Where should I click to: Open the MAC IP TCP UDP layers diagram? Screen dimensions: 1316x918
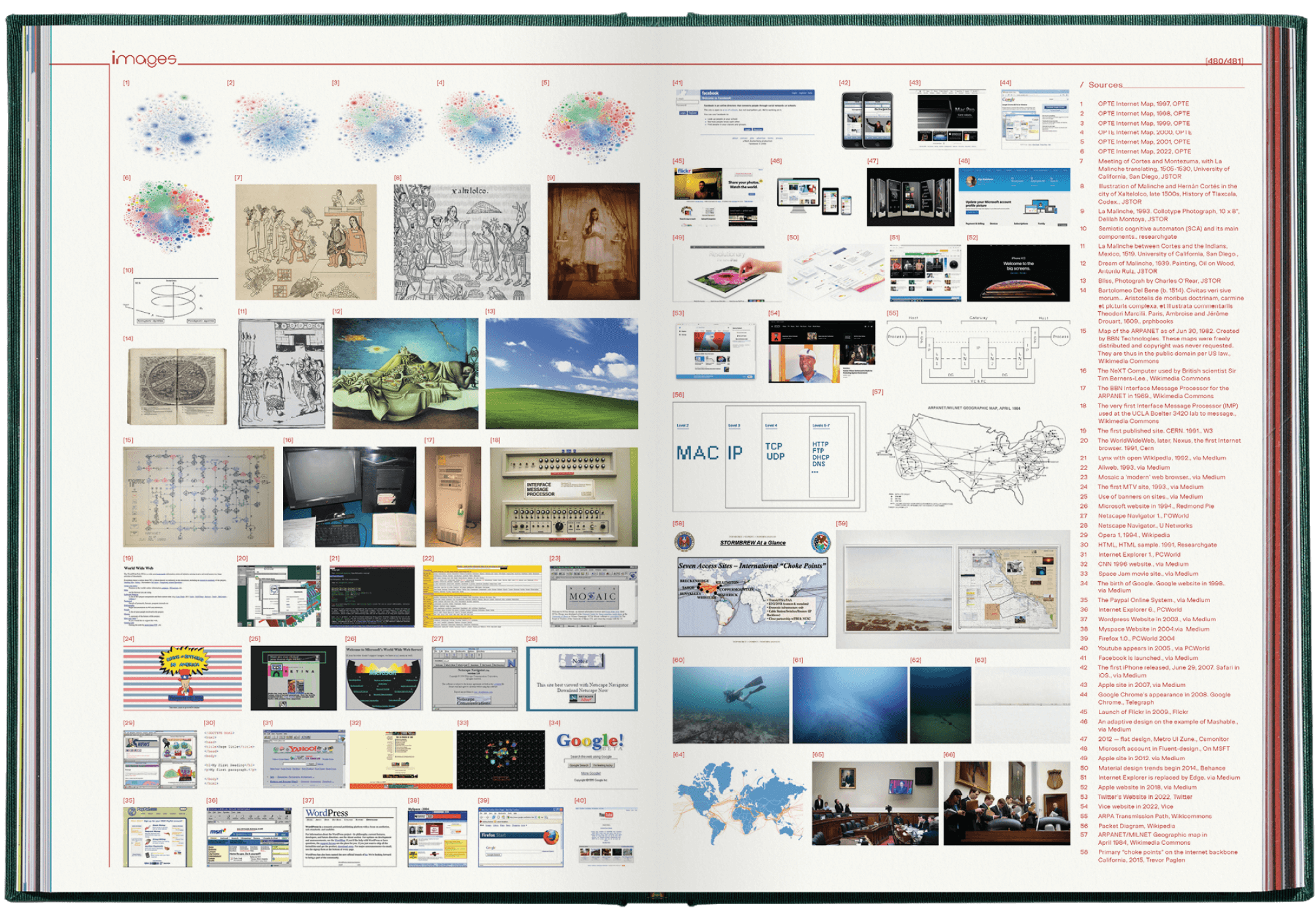[769, 456]
